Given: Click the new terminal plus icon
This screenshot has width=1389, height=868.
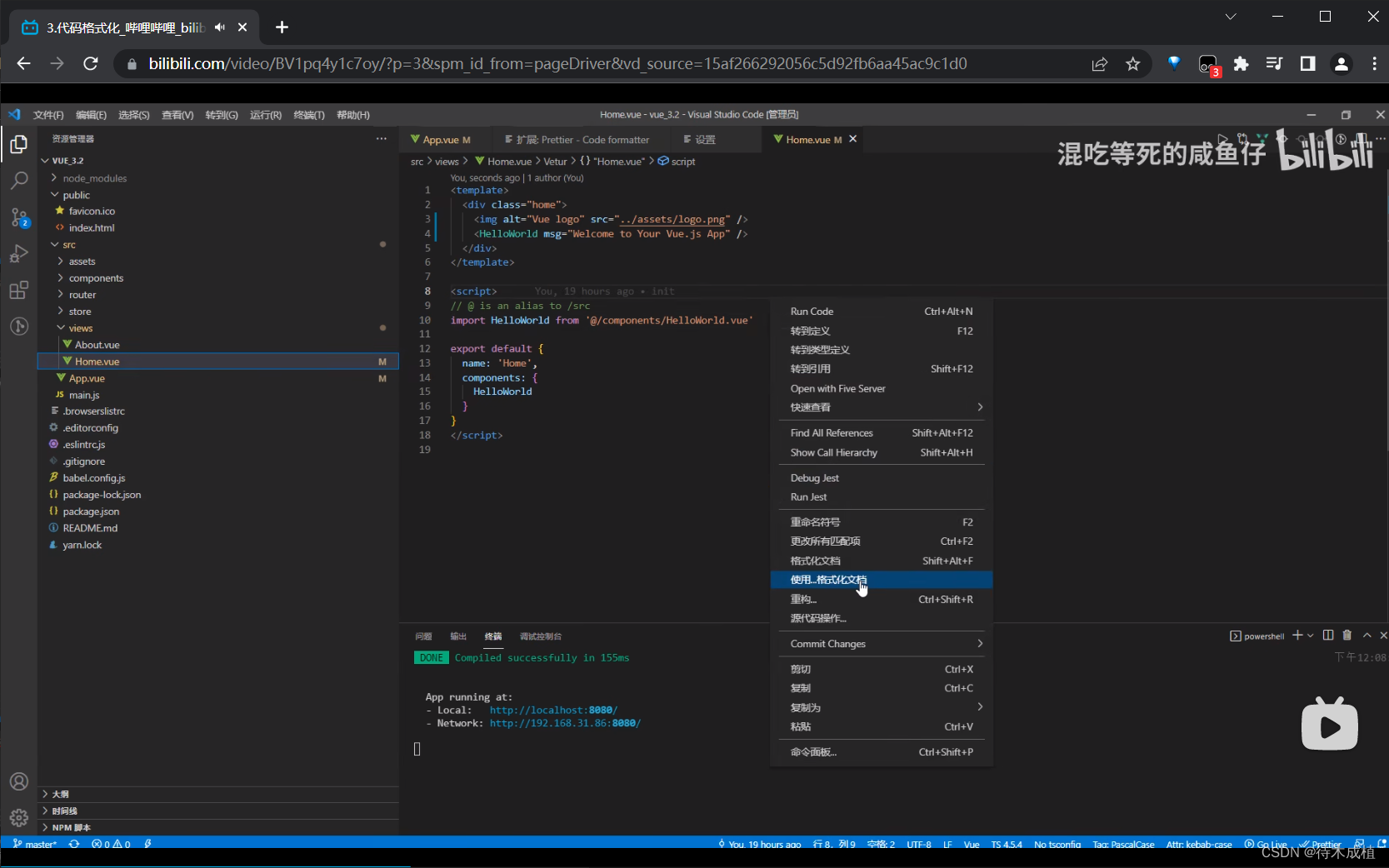Looking at the screenshot, I should click(x=1297, y=636).
